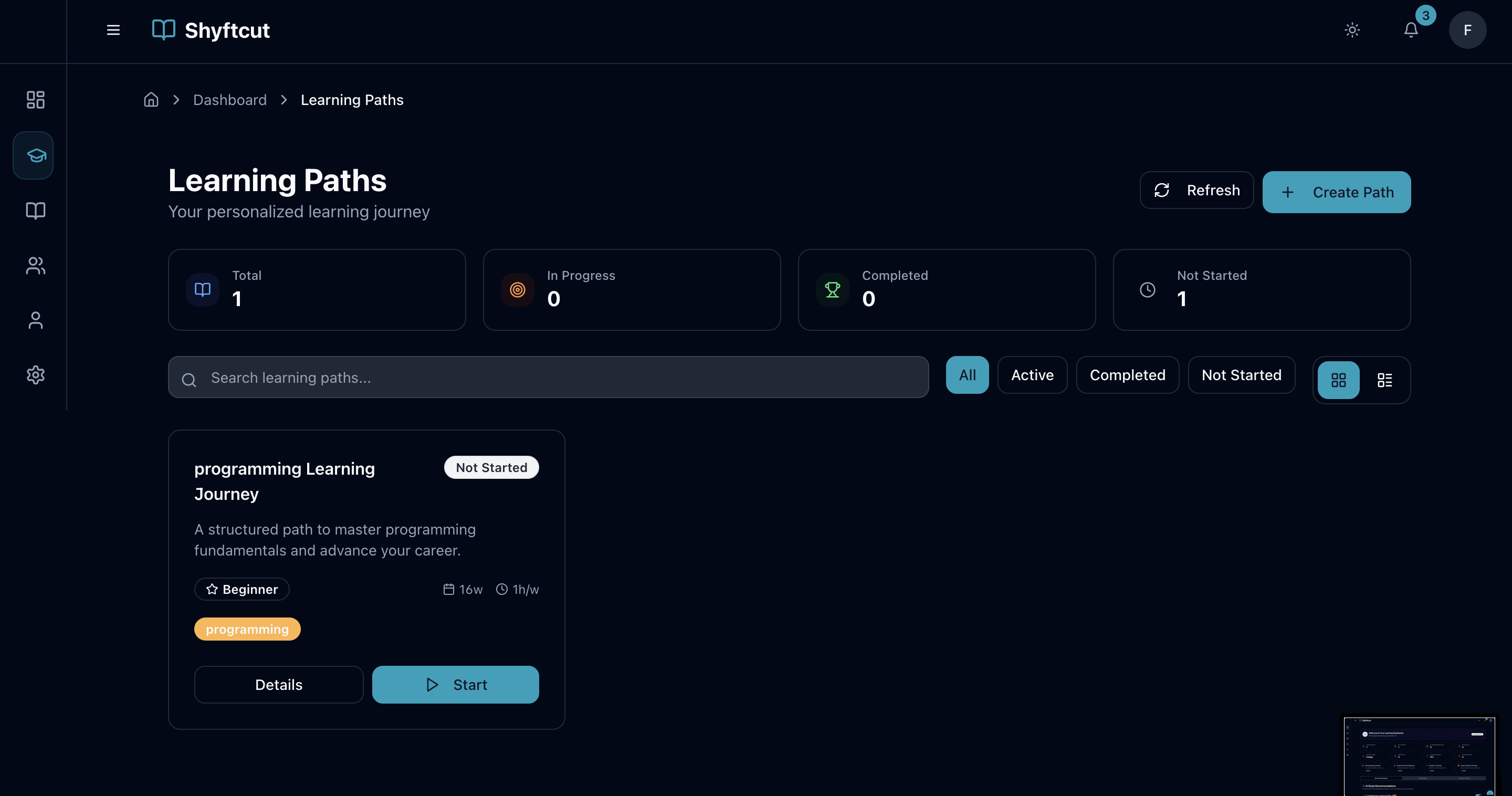Open the hamburger sidebar menu
The image size is (1512, 796).
[x=113, y=30]
